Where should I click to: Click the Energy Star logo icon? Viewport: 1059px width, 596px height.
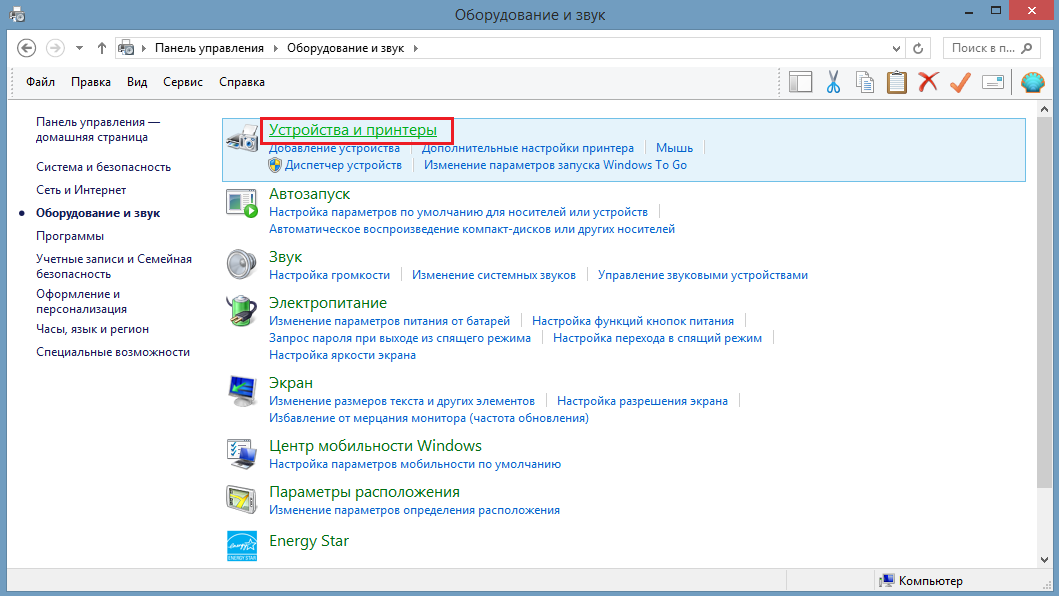tap(241, 546)
